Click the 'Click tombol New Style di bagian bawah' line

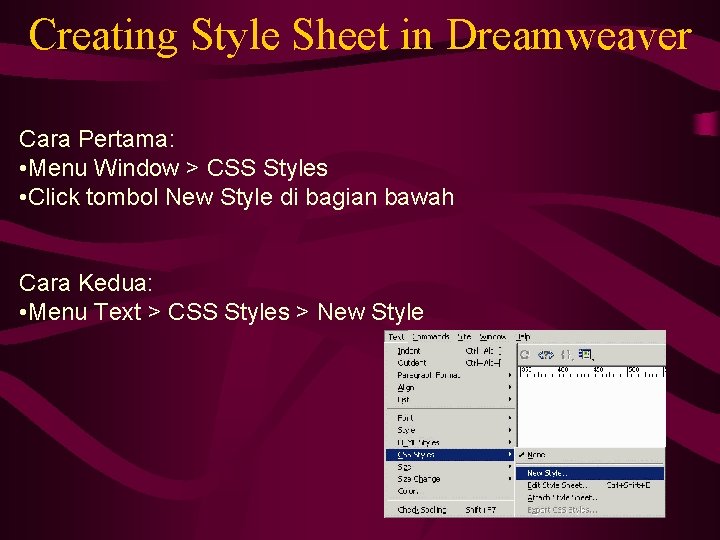[236, 197]
